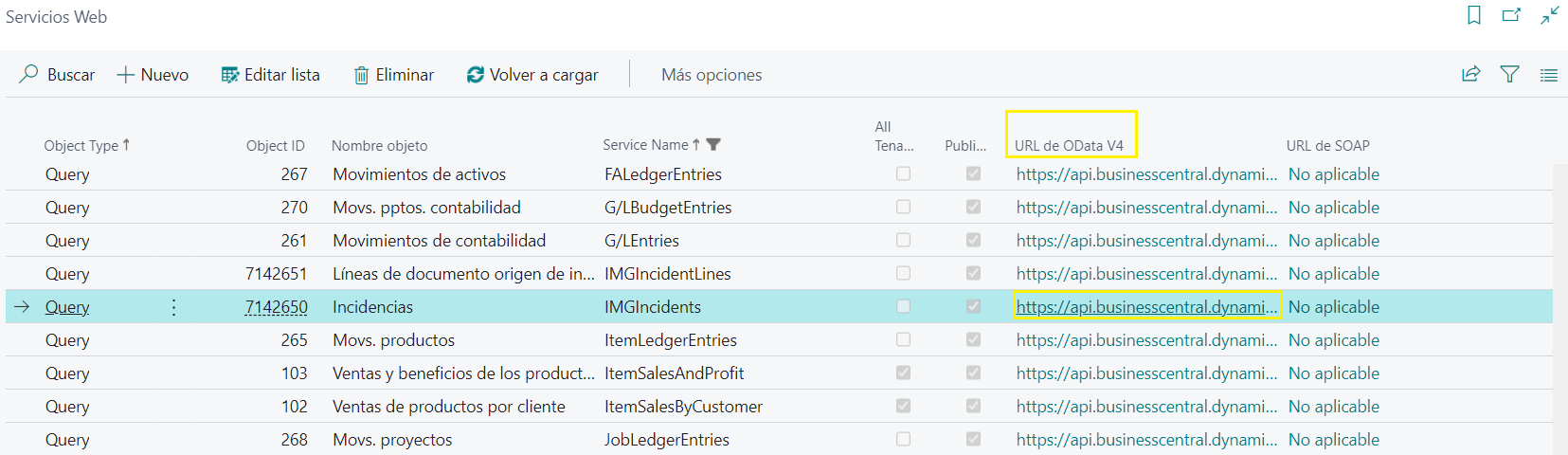Sort by Object Type column header

(81, 145)
